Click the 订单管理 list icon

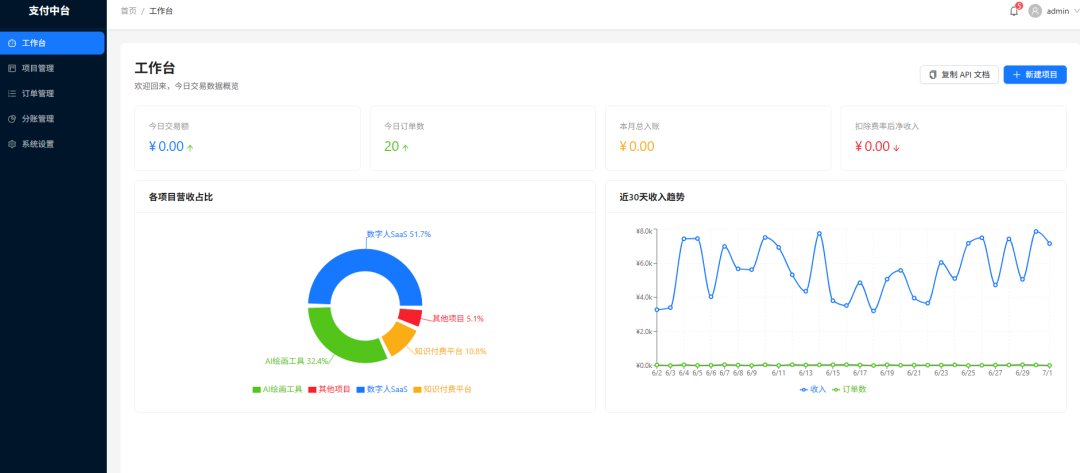pyautogui.click(x=12, y=94)
